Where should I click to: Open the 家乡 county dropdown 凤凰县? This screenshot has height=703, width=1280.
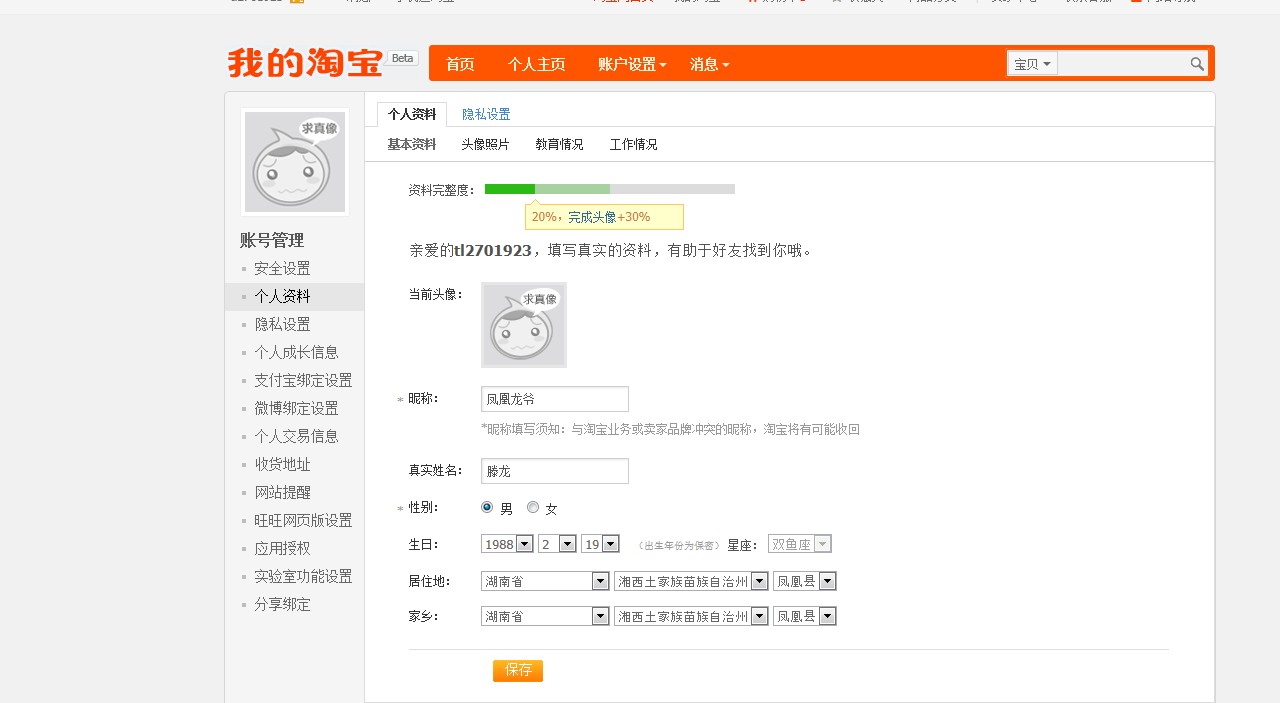click(805, 616)
